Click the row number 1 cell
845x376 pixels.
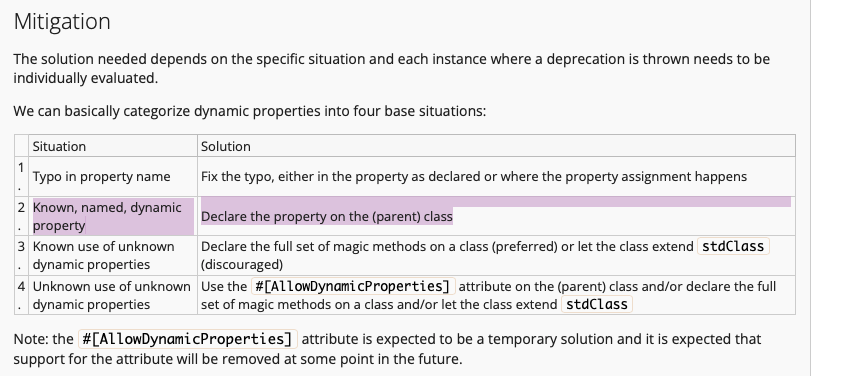(21, 177)
